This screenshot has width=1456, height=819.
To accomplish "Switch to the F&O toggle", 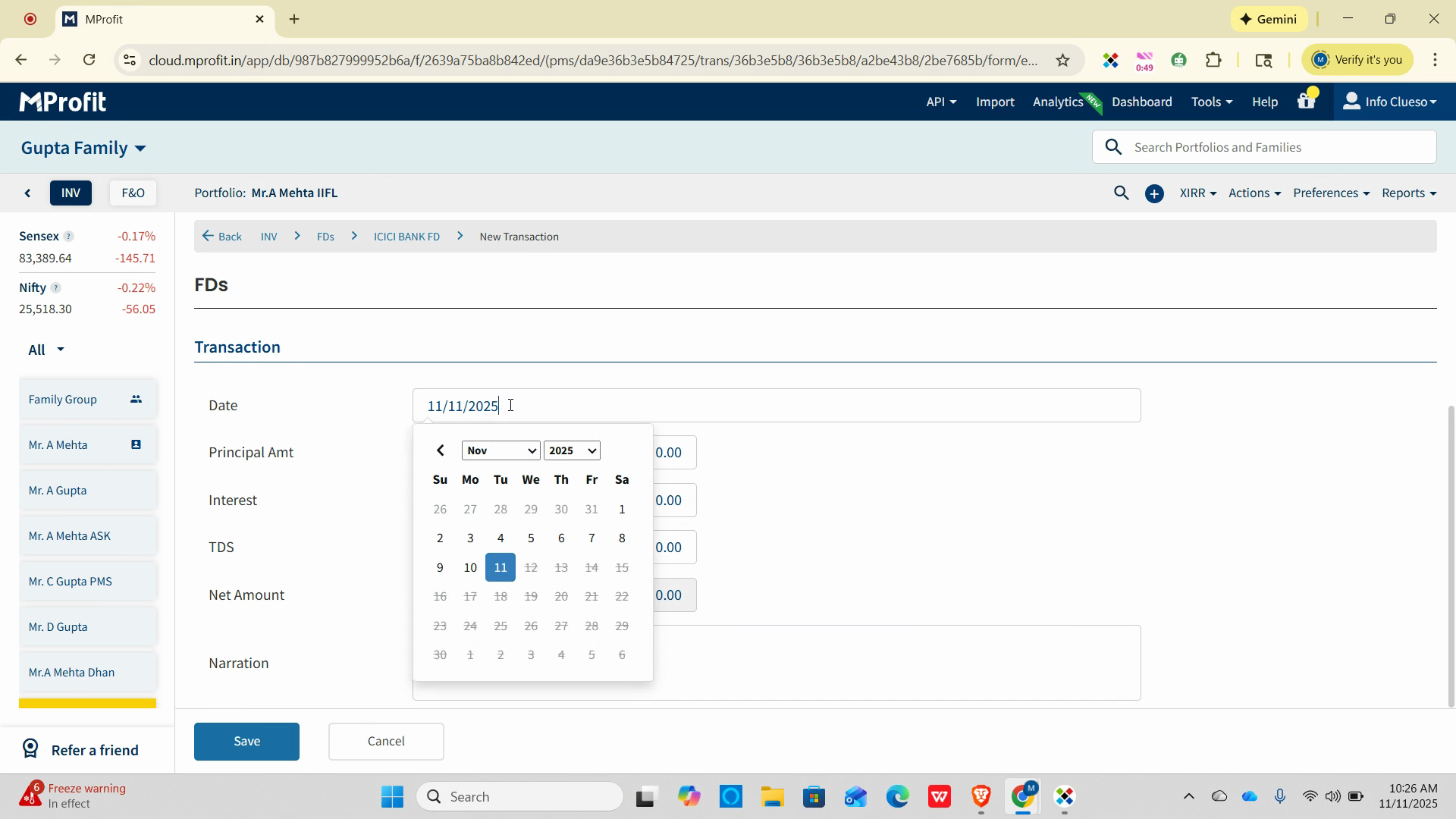I will (x=133, y=193).
